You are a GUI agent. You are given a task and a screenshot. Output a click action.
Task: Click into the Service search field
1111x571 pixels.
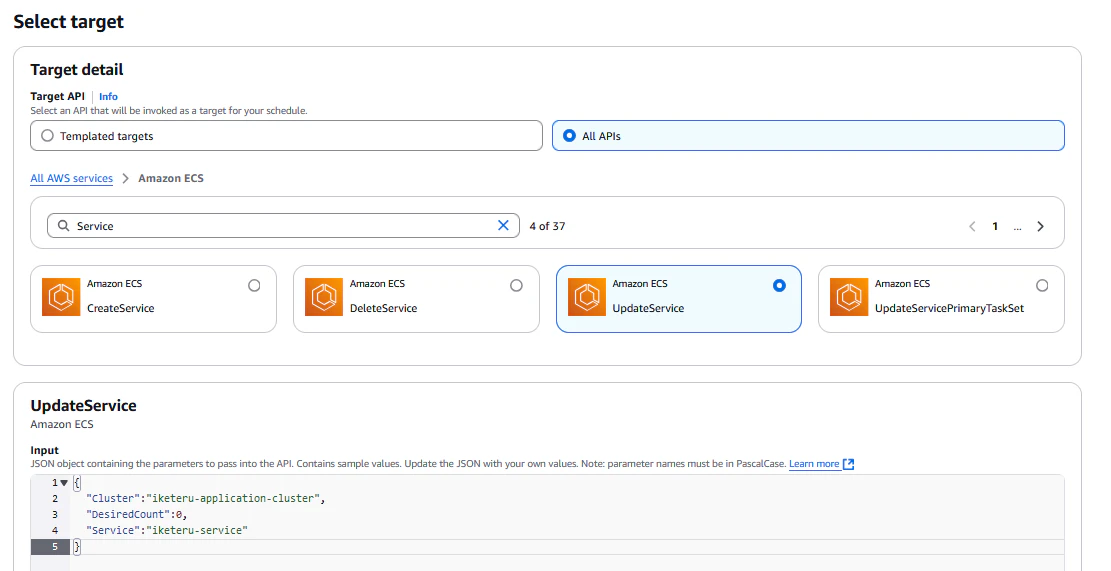(283, 226)
